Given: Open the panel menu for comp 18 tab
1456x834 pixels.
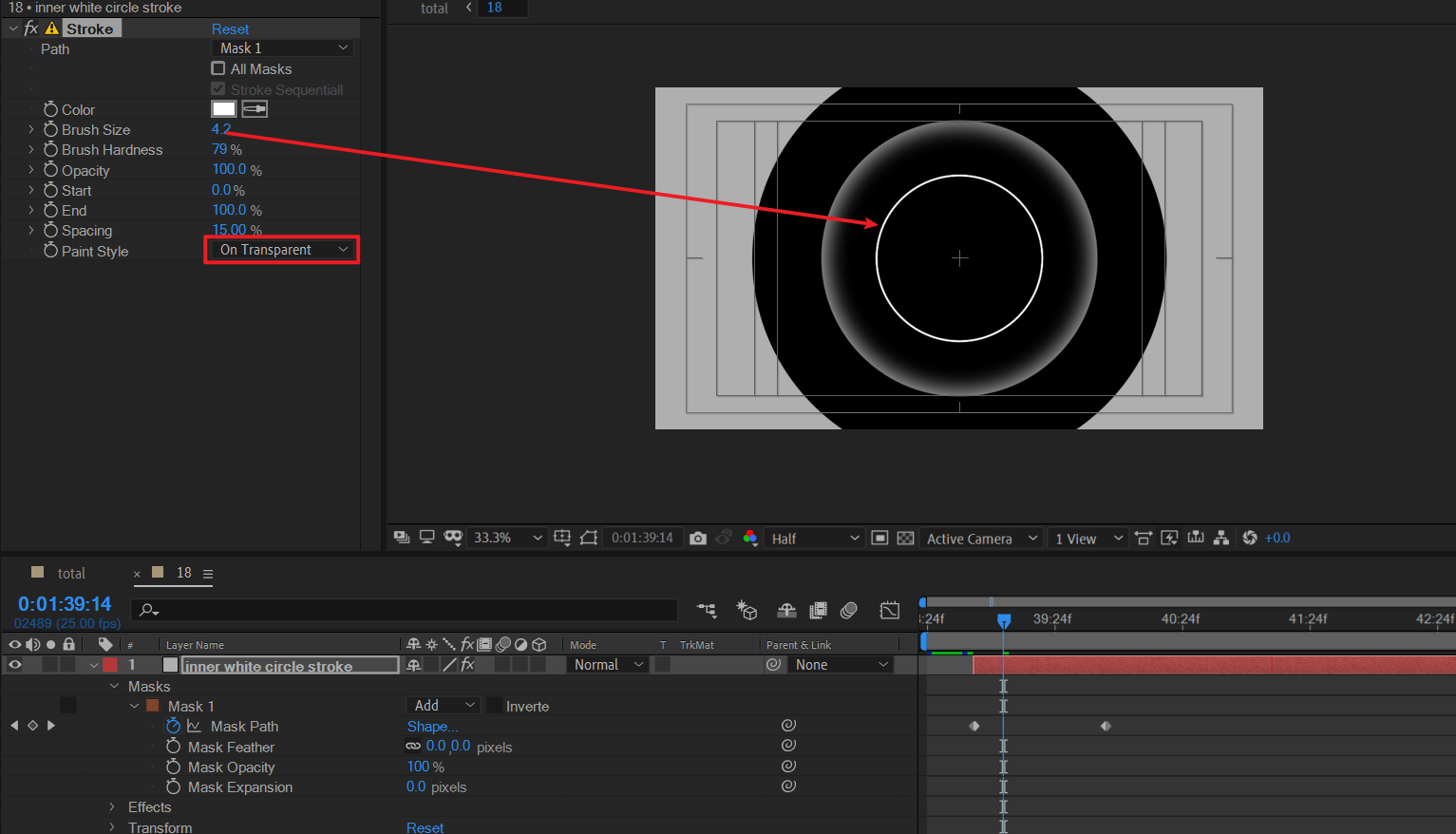Looking at the screenshot, I should point(208,574).
